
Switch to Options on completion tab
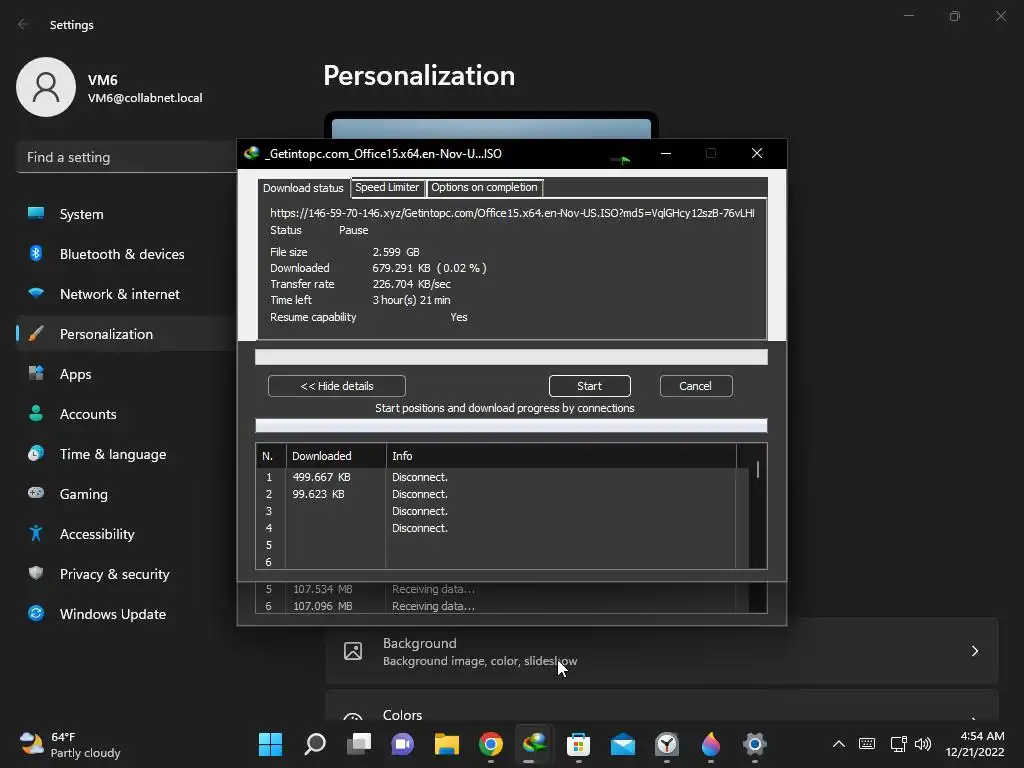pos(484,187)
